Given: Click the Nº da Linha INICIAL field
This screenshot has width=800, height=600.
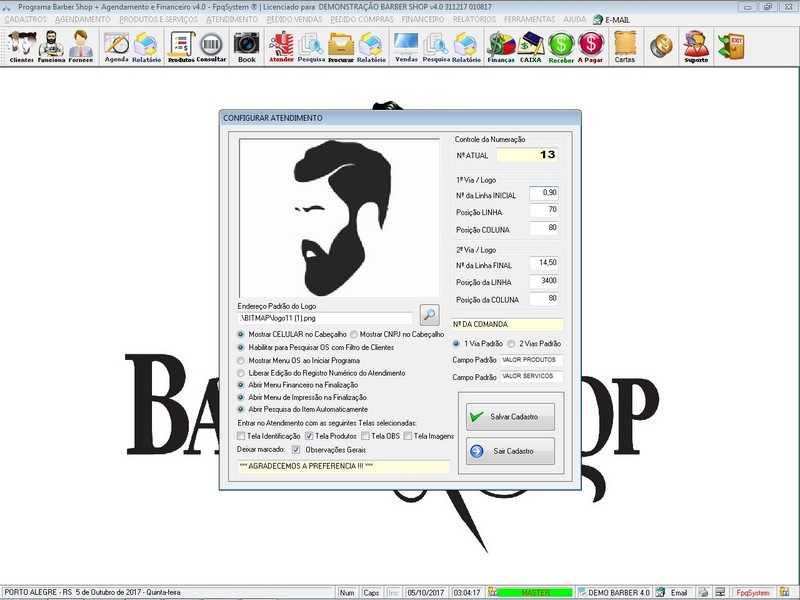Looking at the screenshot, I should point(544,193).
